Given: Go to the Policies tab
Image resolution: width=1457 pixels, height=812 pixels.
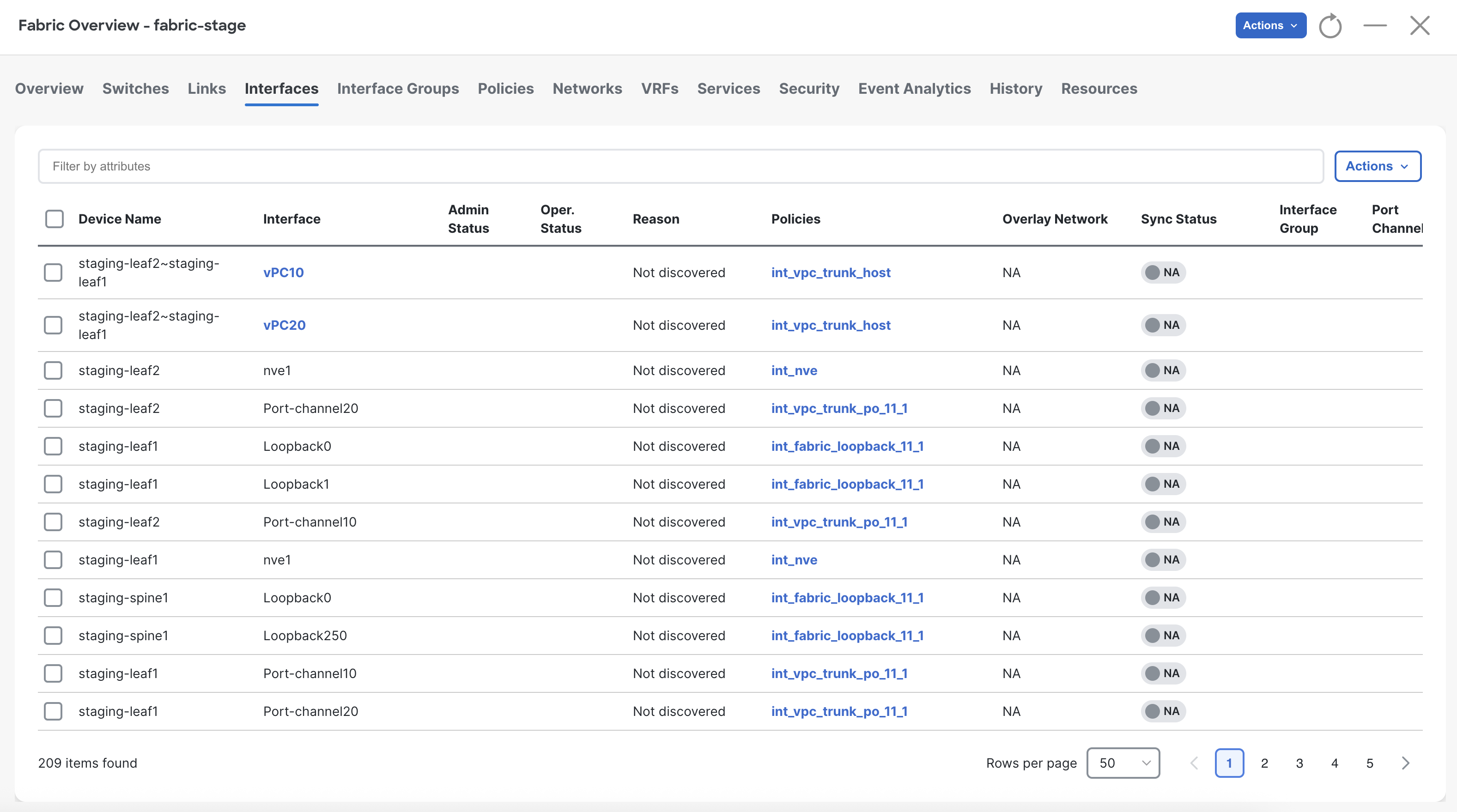Looking at the screenshot, I should 506,89.
